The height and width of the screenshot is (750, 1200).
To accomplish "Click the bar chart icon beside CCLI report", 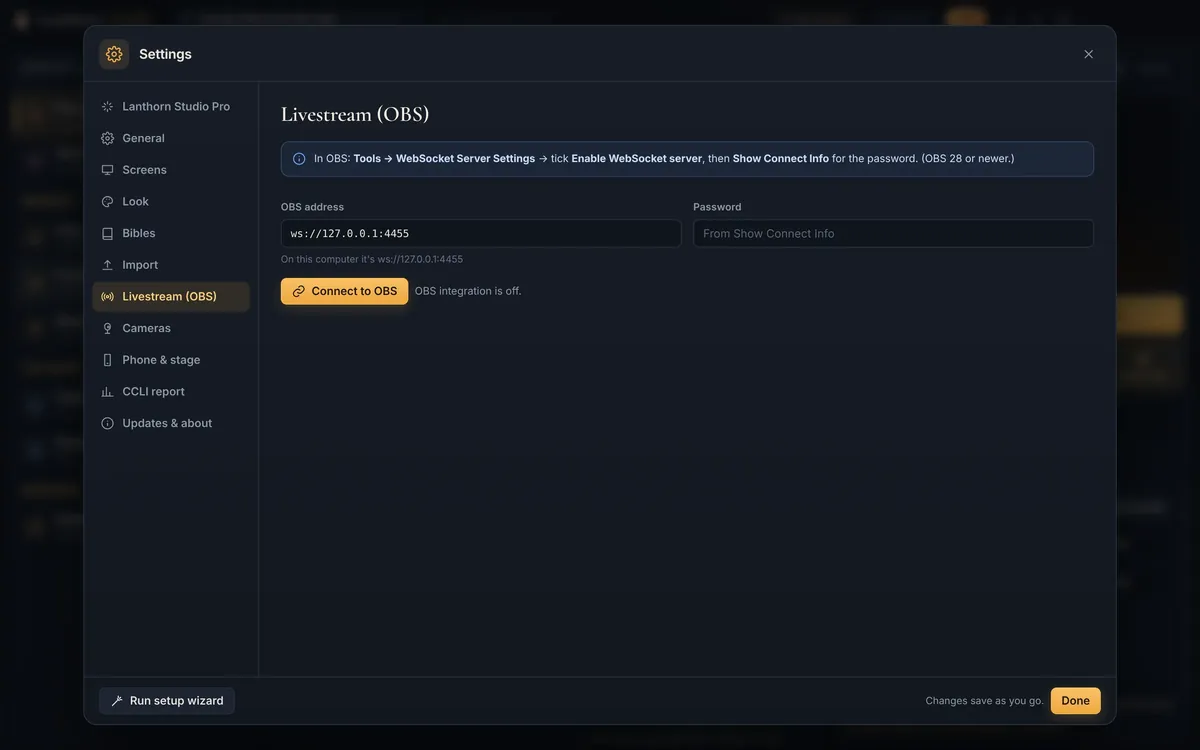I will pos(107,391).
